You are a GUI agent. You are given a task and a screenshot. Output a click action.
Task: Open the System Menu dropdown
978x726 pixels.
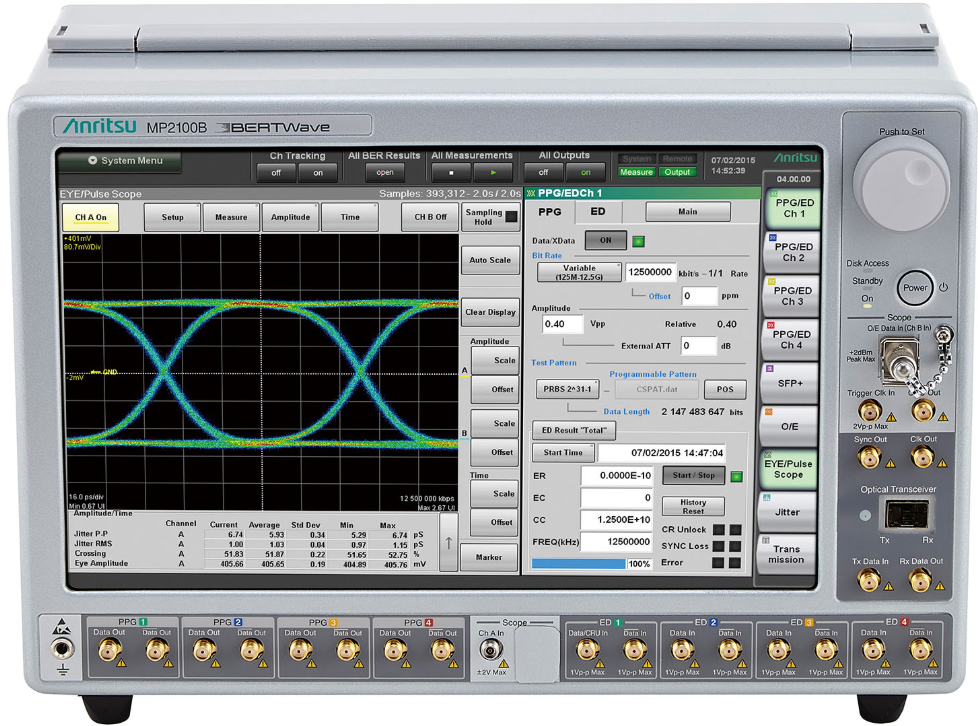(119, 161)
